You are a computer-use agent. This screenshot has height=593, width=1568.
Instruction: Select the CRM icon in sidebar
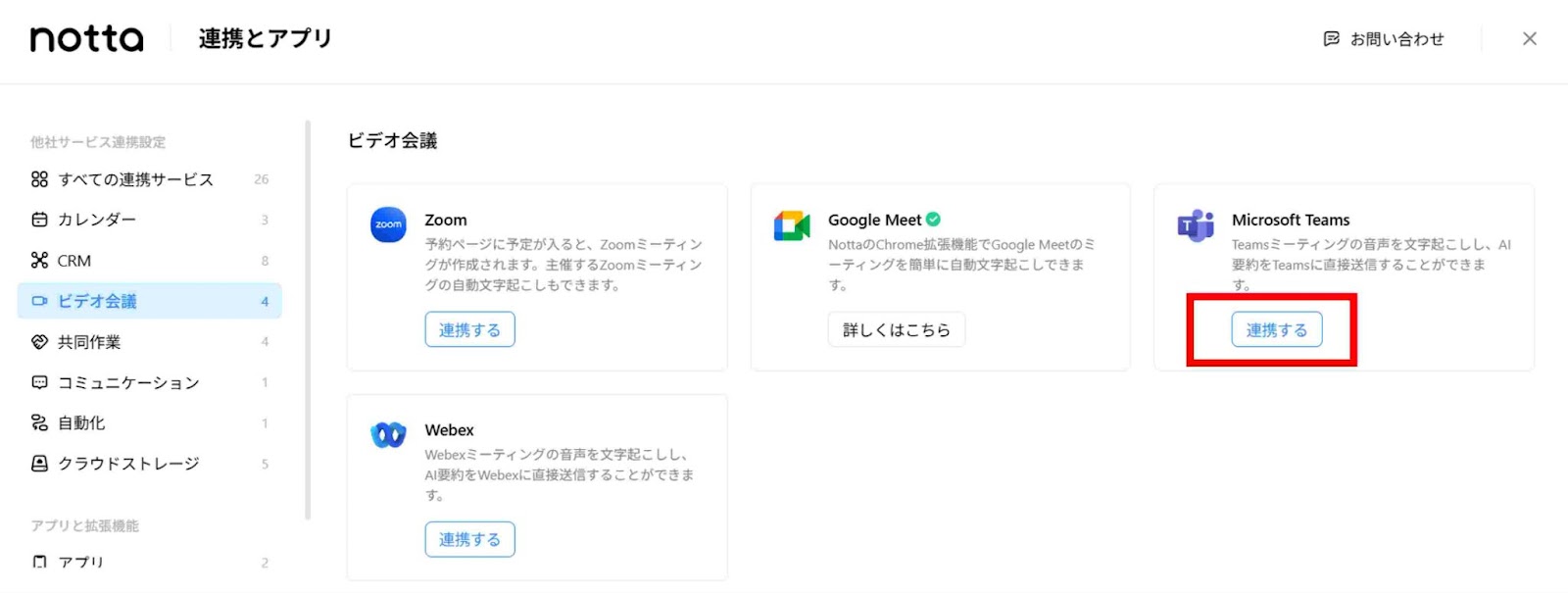click(38, 260)
